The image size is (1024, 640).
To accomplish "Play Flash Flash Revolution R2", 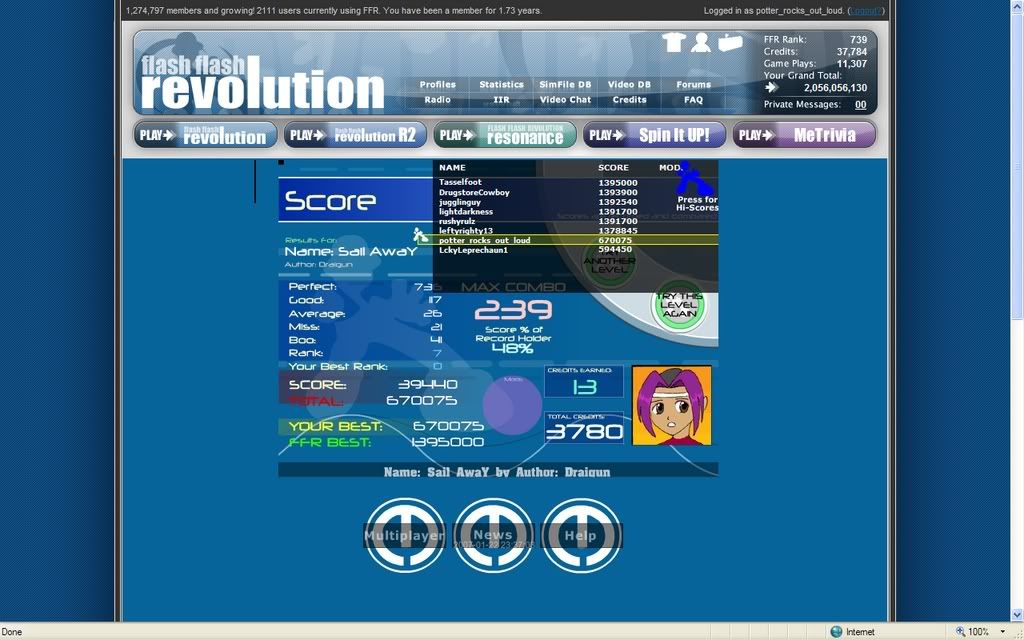I will (354, 135).
